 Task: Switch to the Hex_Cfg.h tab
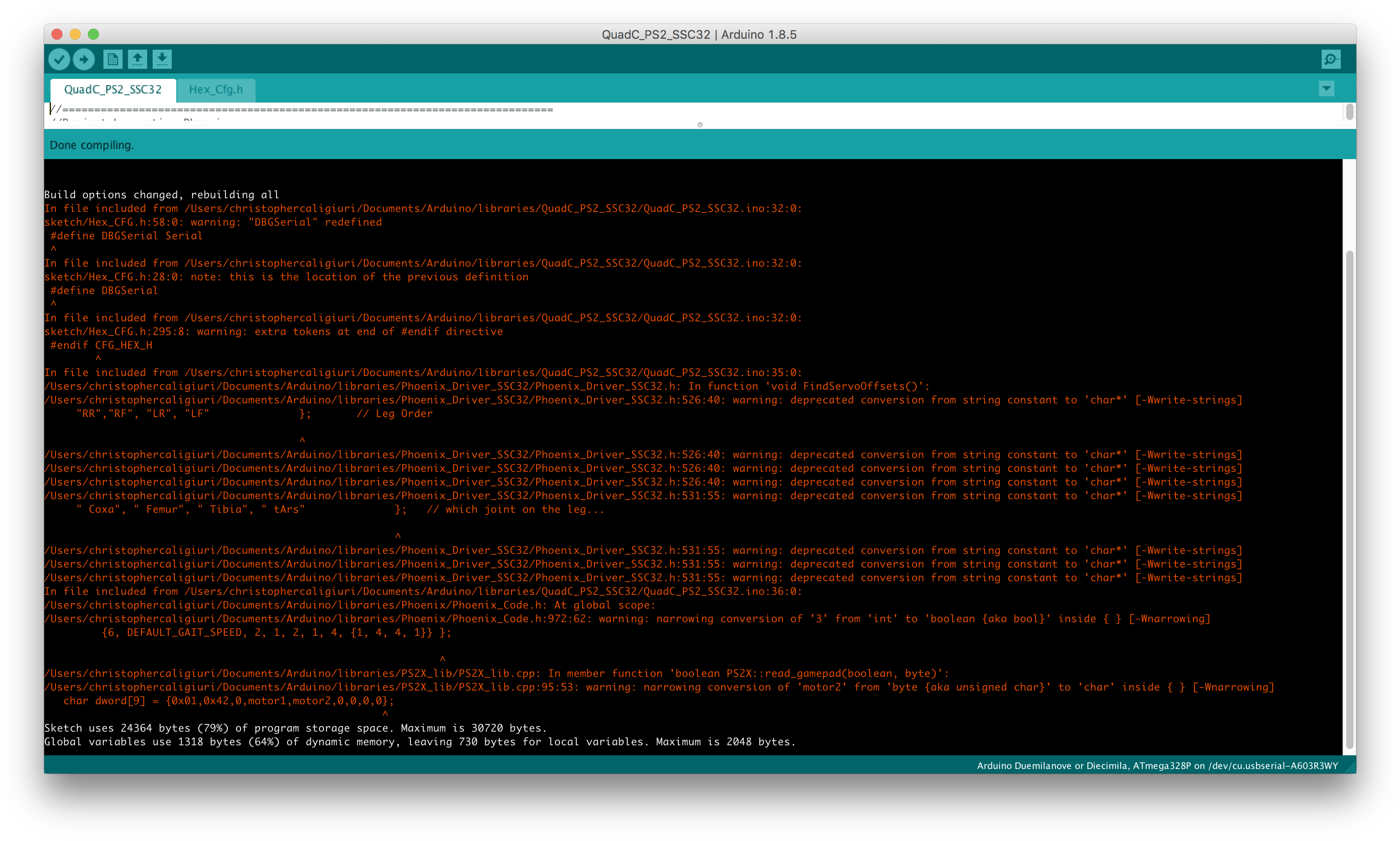[x=216, y=89]
